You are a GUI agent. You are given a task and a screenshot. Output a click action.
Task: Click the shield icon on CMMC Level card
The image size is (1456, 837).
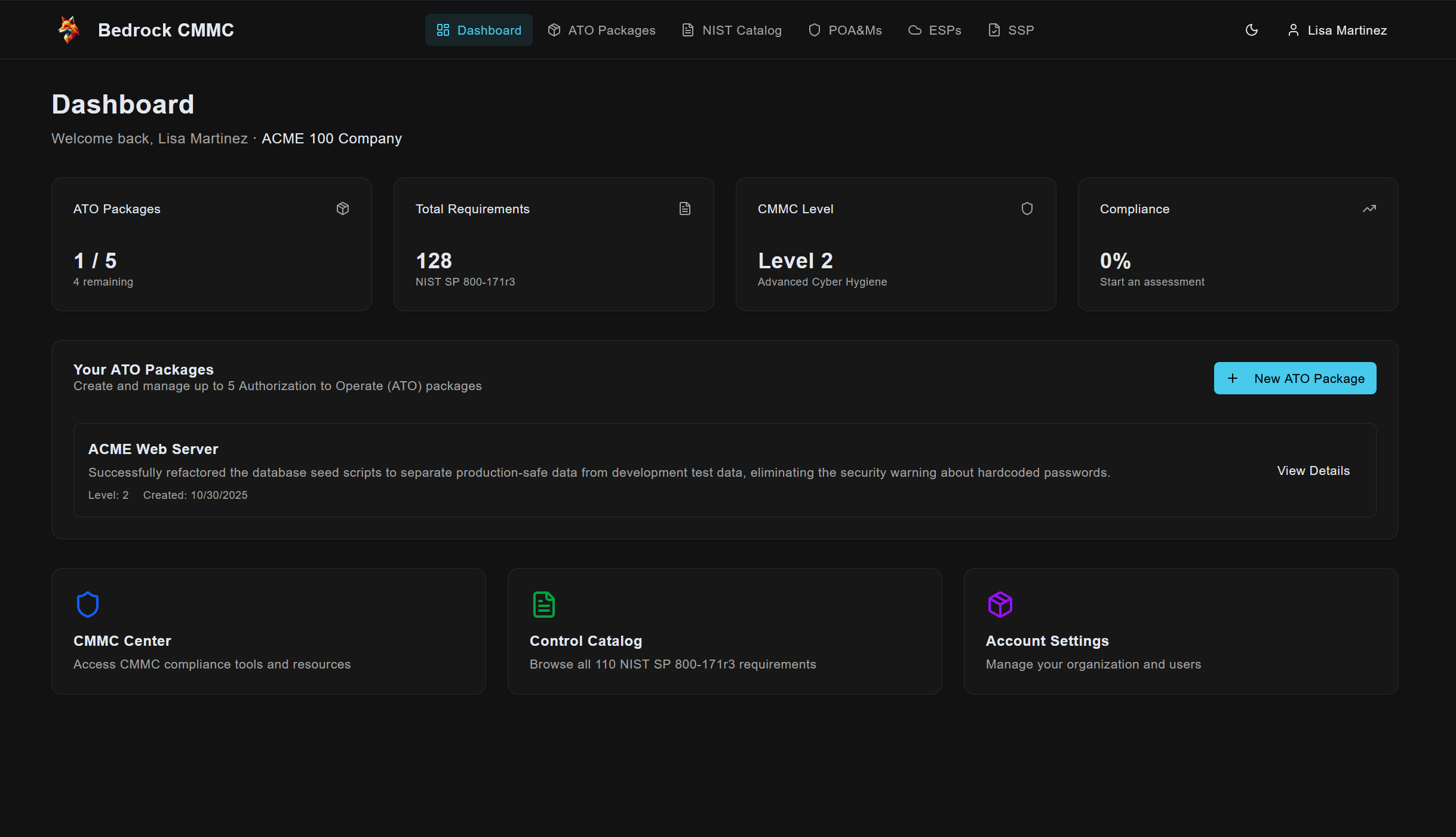[x=1027, y=208]
